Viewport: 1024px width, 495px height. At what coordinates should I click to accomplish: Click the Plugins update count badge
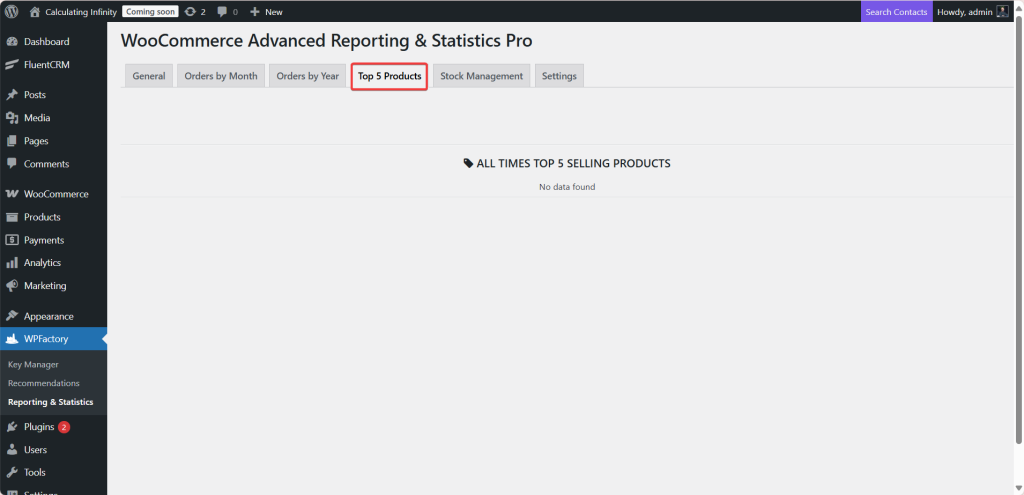[x=64, y=427]
